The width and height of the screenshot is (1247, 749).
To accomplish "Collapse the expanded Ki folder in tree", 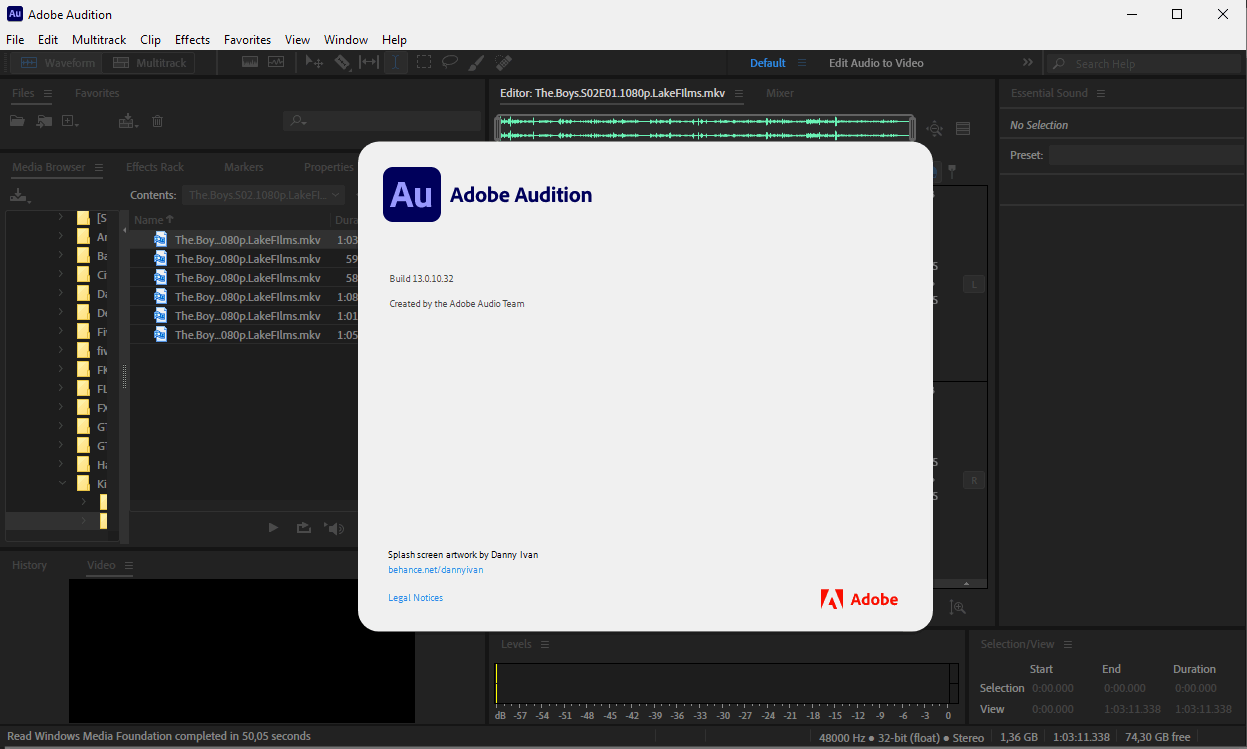I will pyautogui.click(x=61, y=484).
